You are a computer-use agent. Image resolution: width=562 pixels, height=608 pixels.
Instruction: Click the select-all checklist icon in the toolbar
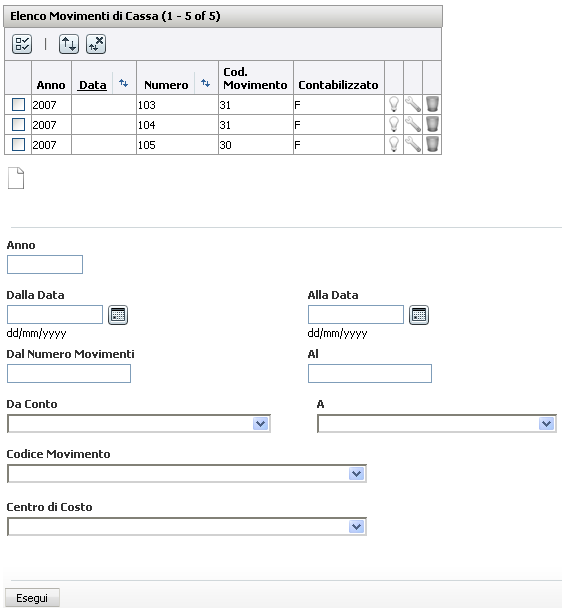22,44
